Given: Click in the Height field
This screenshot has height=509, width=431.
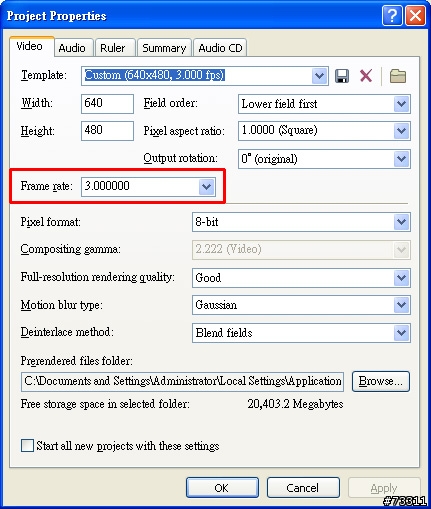Looking at the screenshot, I should (x=107, y=131).
